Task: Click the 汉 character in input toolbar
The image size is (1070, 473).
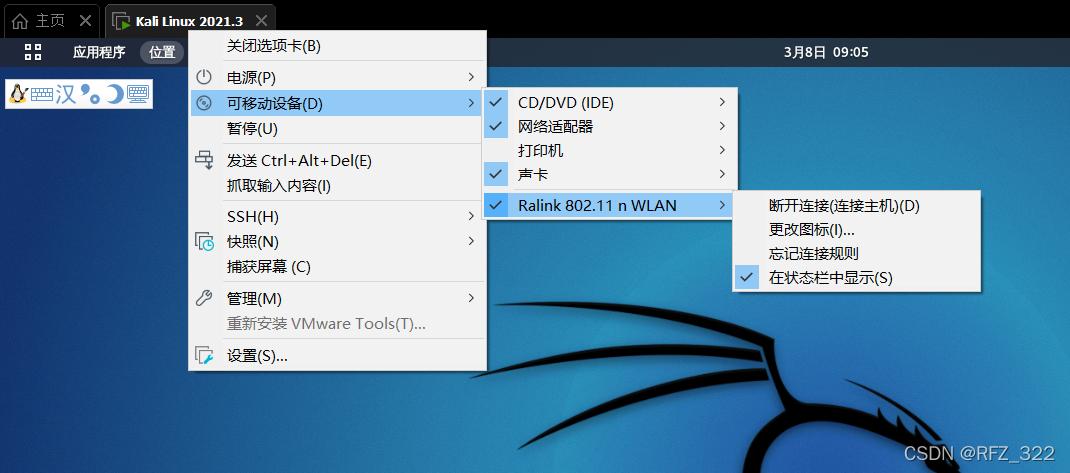Action: (66, 94)
